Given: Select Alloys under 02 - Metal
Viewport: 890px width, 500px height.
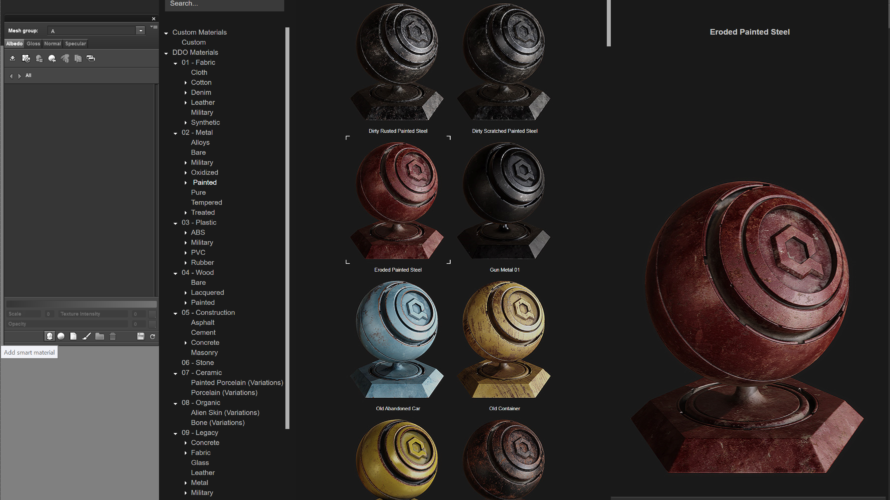Looking at the screenshot, I should click(x=200, y=142).
